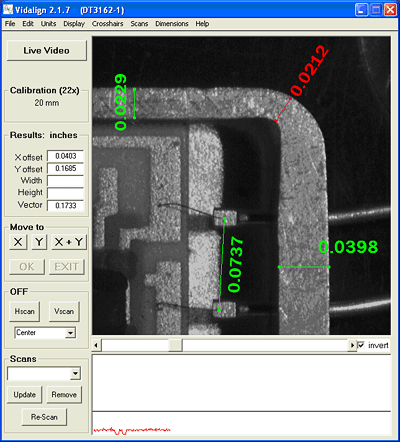This screenshot has width=400, height=442.
Task: Click the Live Video button
Action: (x=47, y=51)
